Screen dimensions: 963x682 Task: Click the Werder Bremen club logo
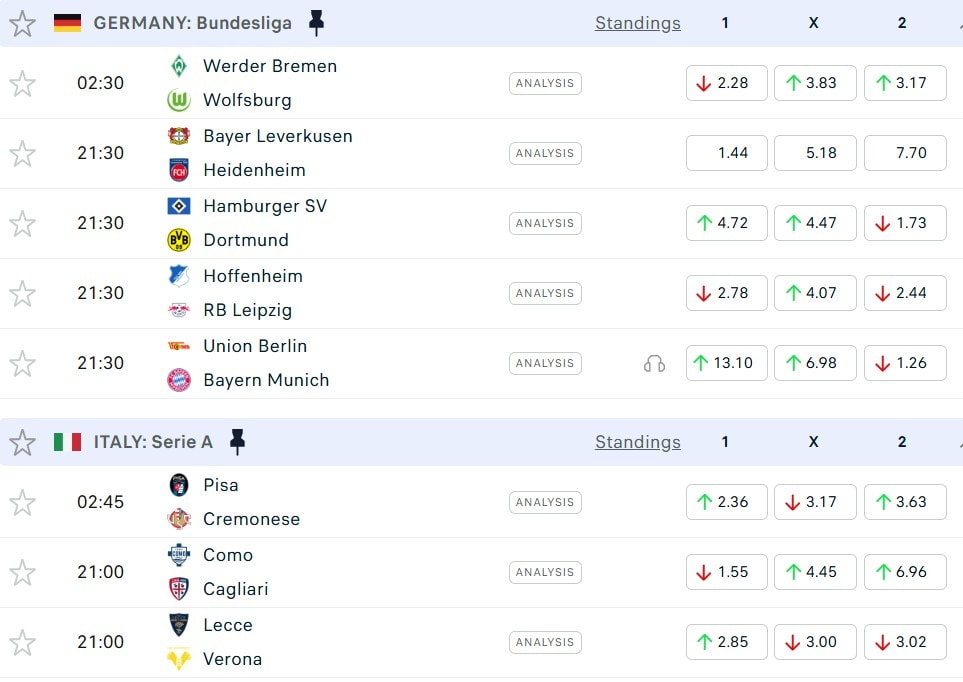pos(179,66)
